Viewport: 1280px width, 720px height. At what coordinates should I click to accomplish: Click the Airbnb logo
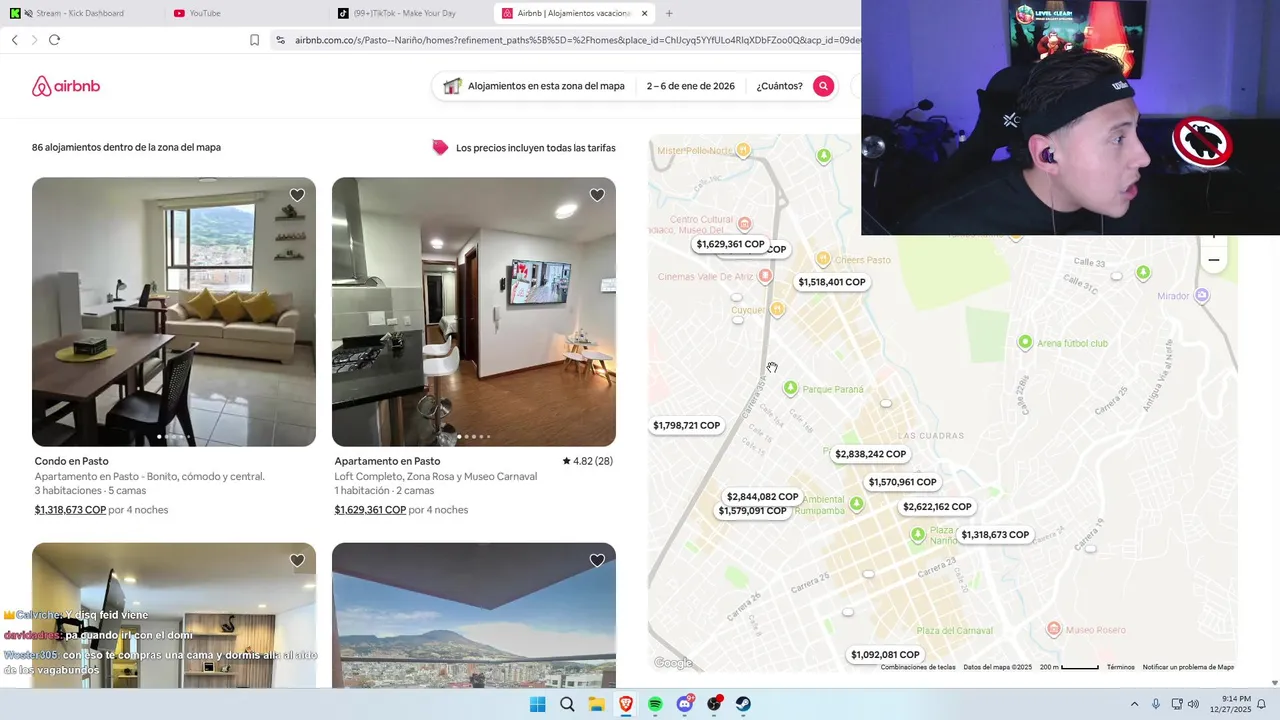tap(66, 86)
